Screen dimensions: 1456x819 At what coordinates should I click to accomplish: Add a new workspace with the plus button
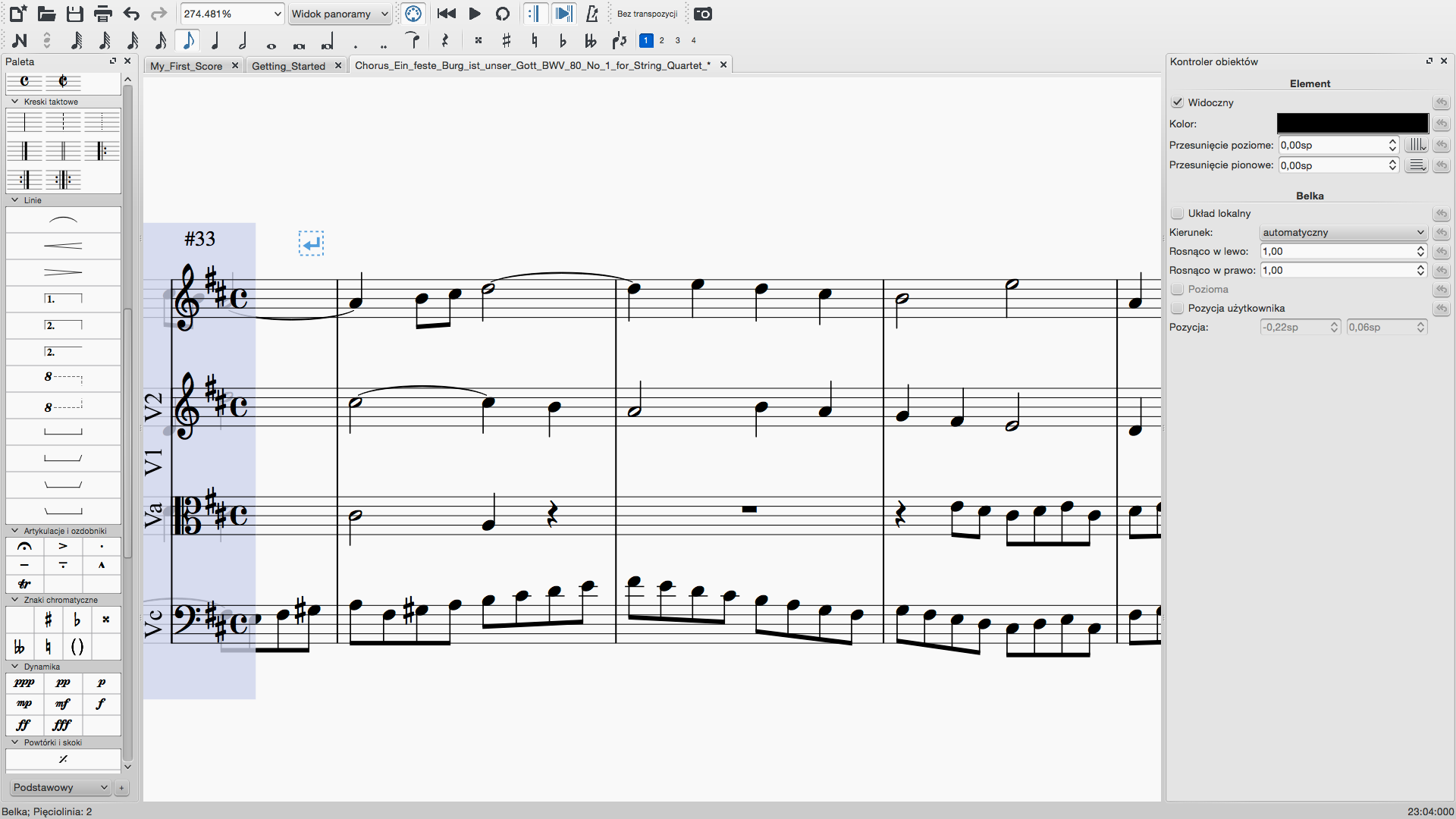(x=121, y=788)
